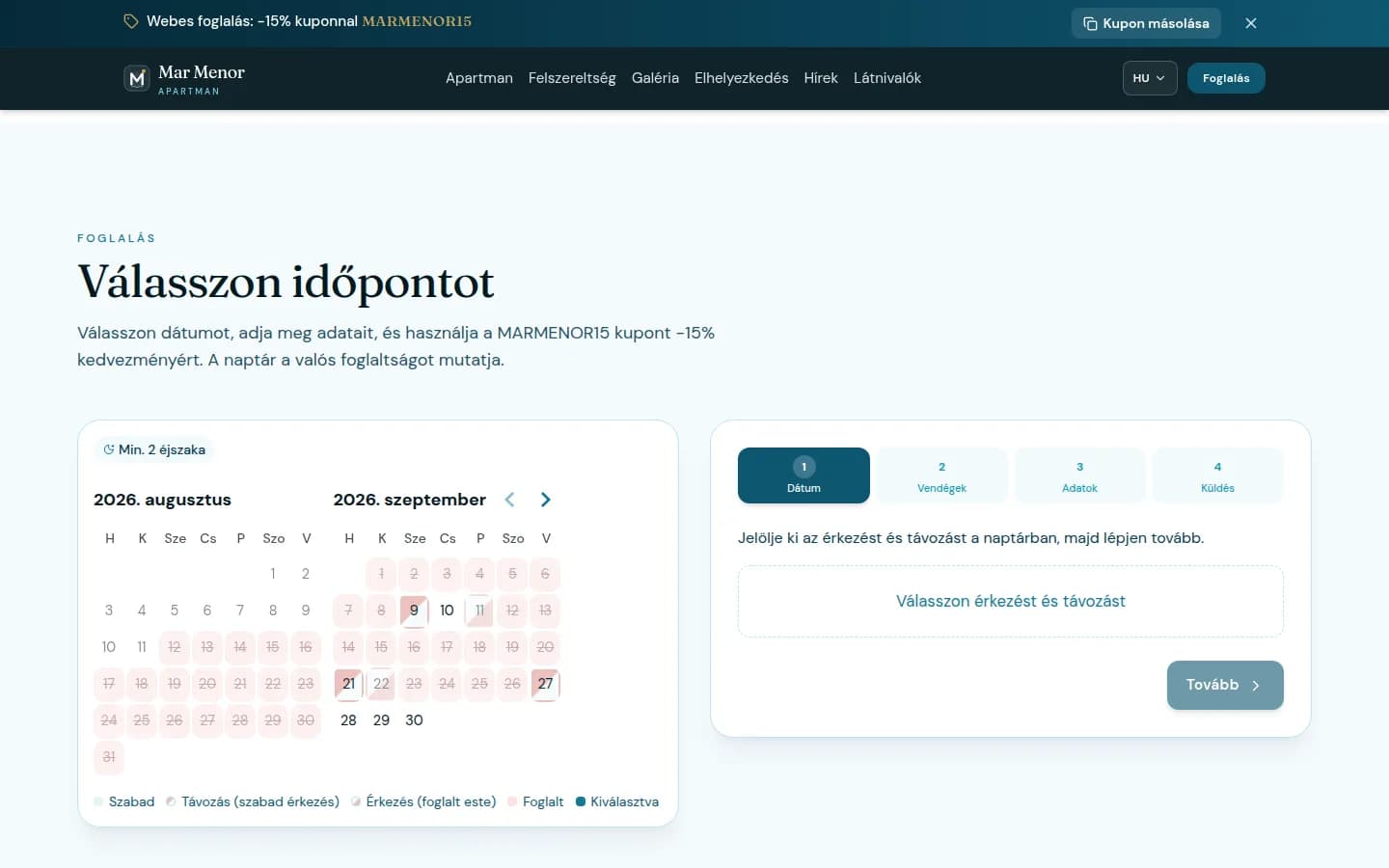This screenshot has height=868, width=1389.
Task: Select the Vendégek step tab
Action: coord(941,475)
